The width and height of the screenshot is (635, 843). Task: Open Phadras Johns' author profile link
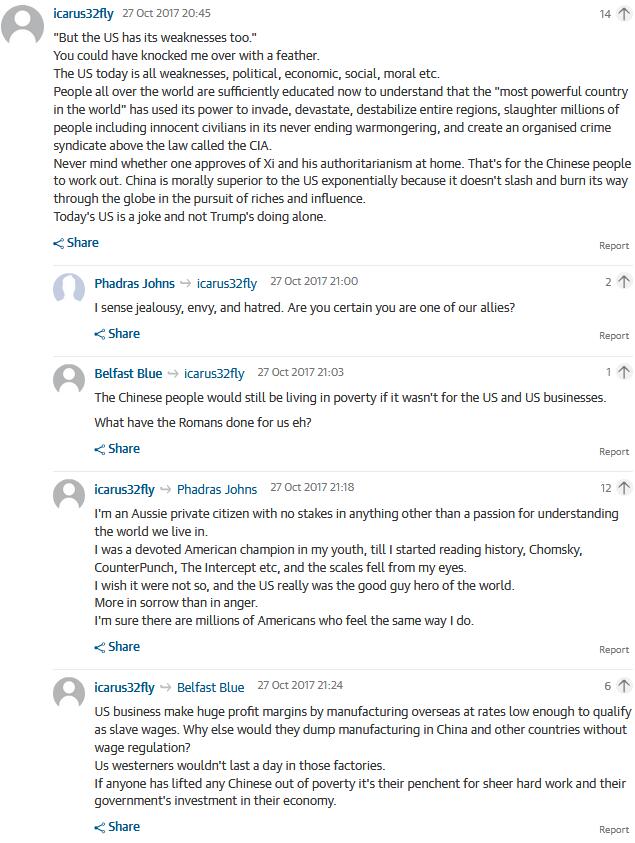tap(134, 283)
